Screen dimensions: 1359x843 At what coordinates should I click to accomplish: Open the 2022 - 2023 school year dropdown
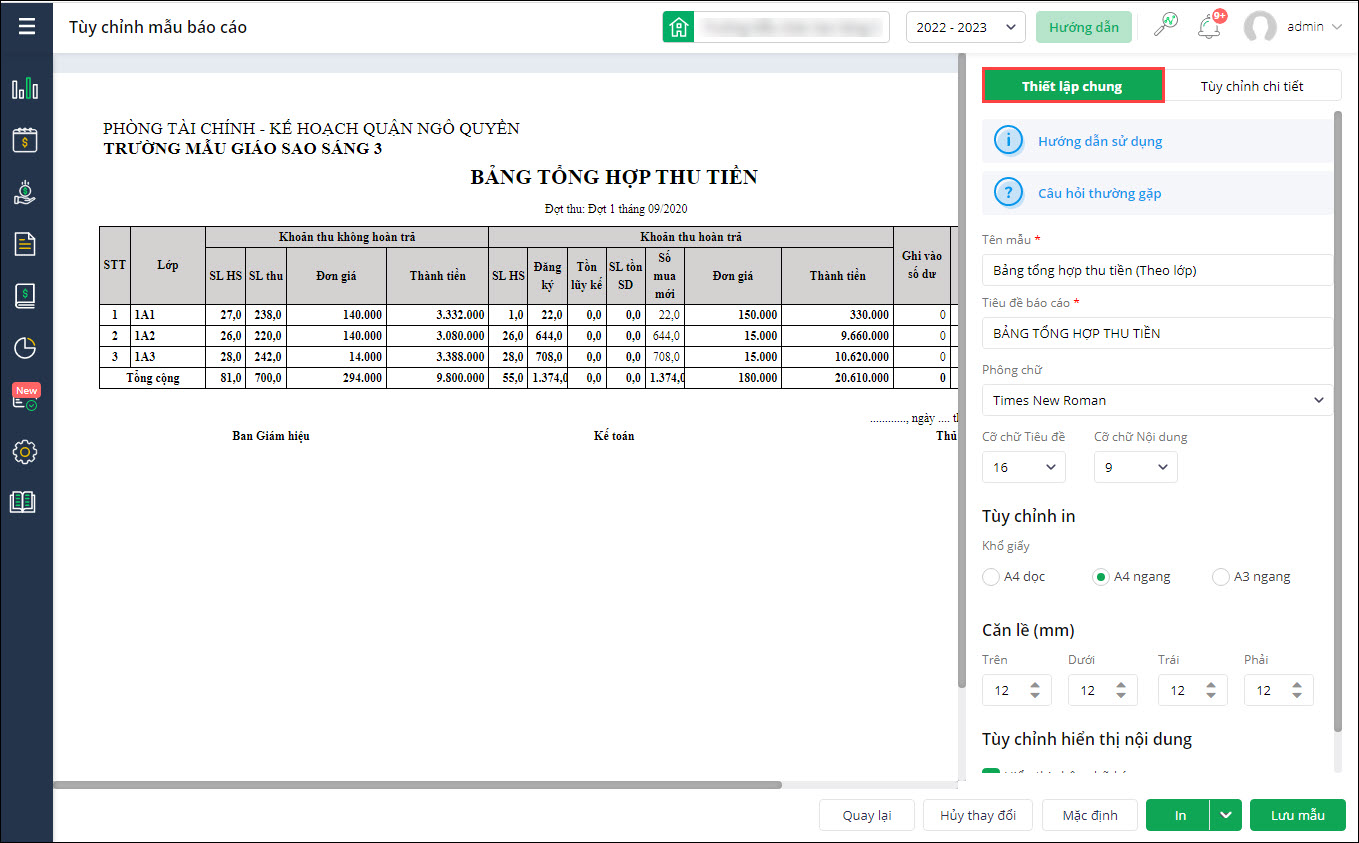[965, 27]
